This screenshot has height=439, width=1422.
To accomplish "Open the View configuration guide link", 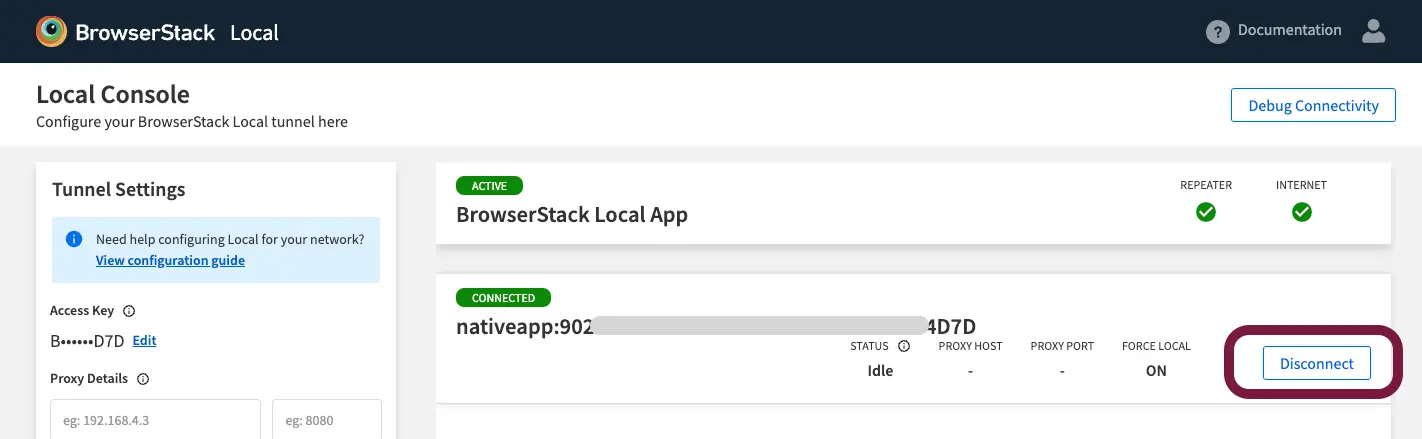I will coord(170,261).
